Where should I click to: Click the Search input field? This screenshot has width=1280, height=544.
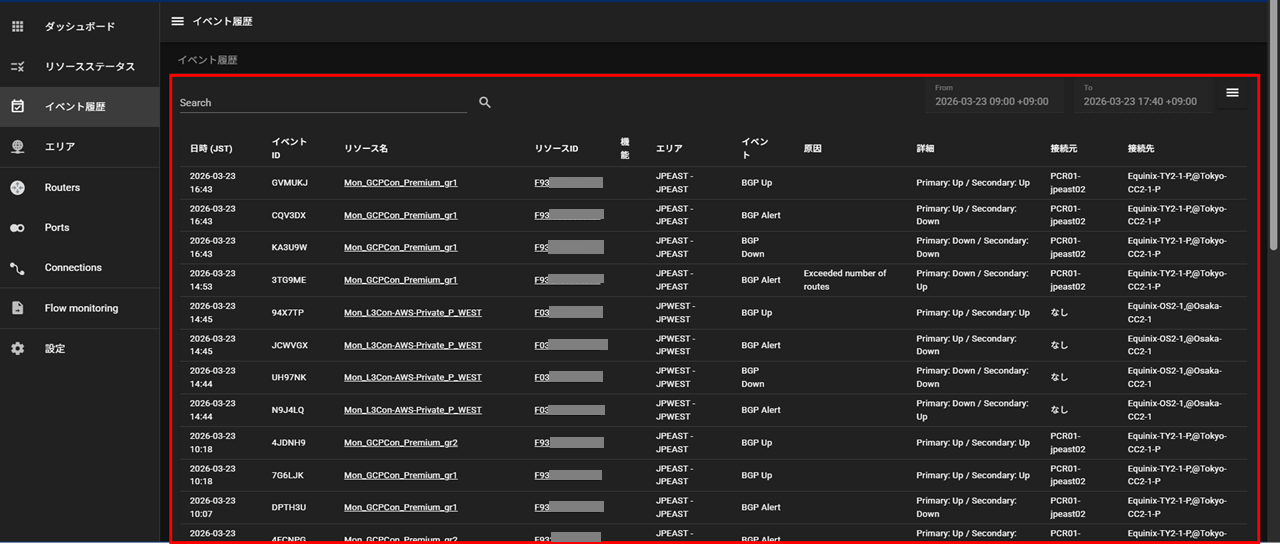click(322, 102)
